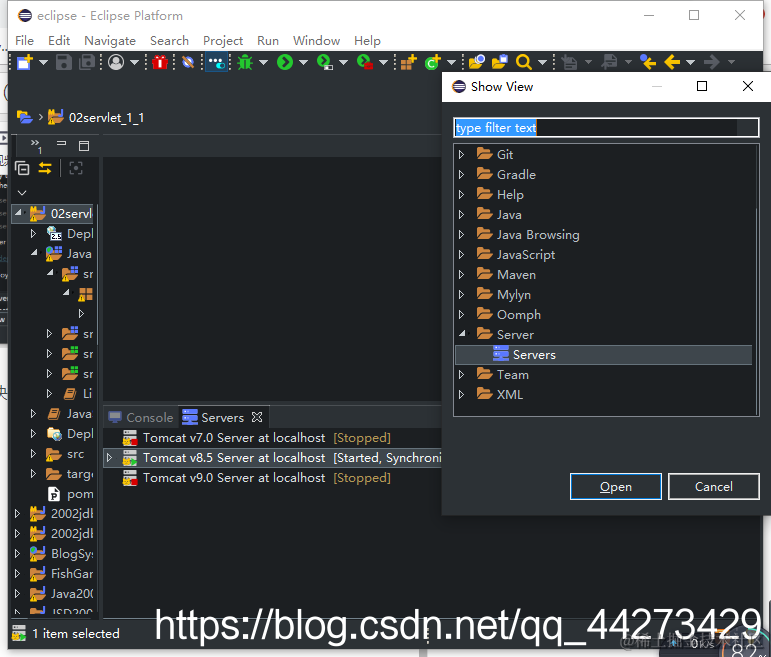Click the green Debug bug icon
Screen dimensions: 771x657
[245, 62]
